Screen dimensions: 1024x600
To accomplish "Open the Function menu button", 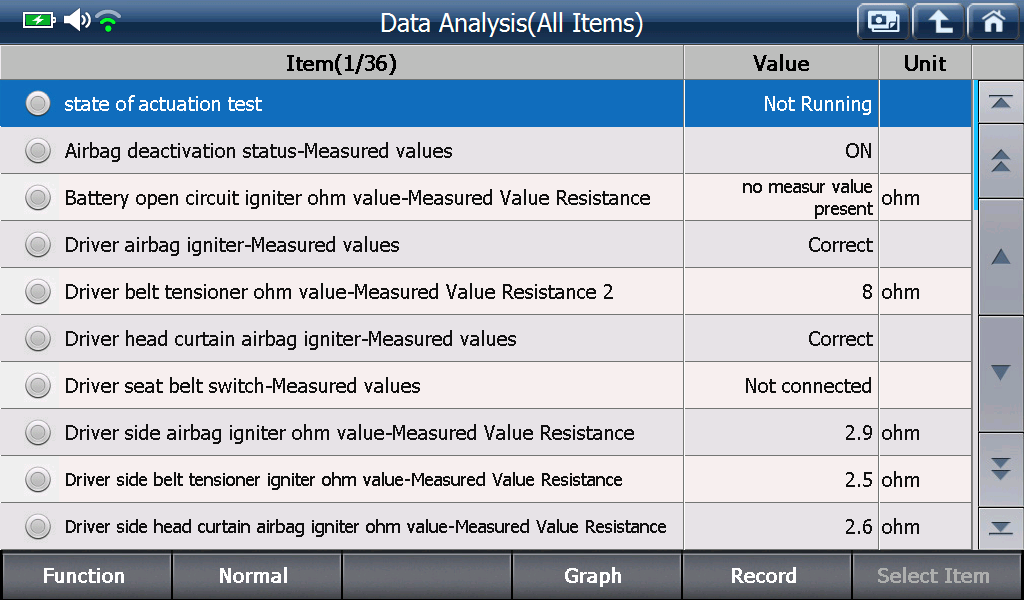I will click(x=86, y=576).
